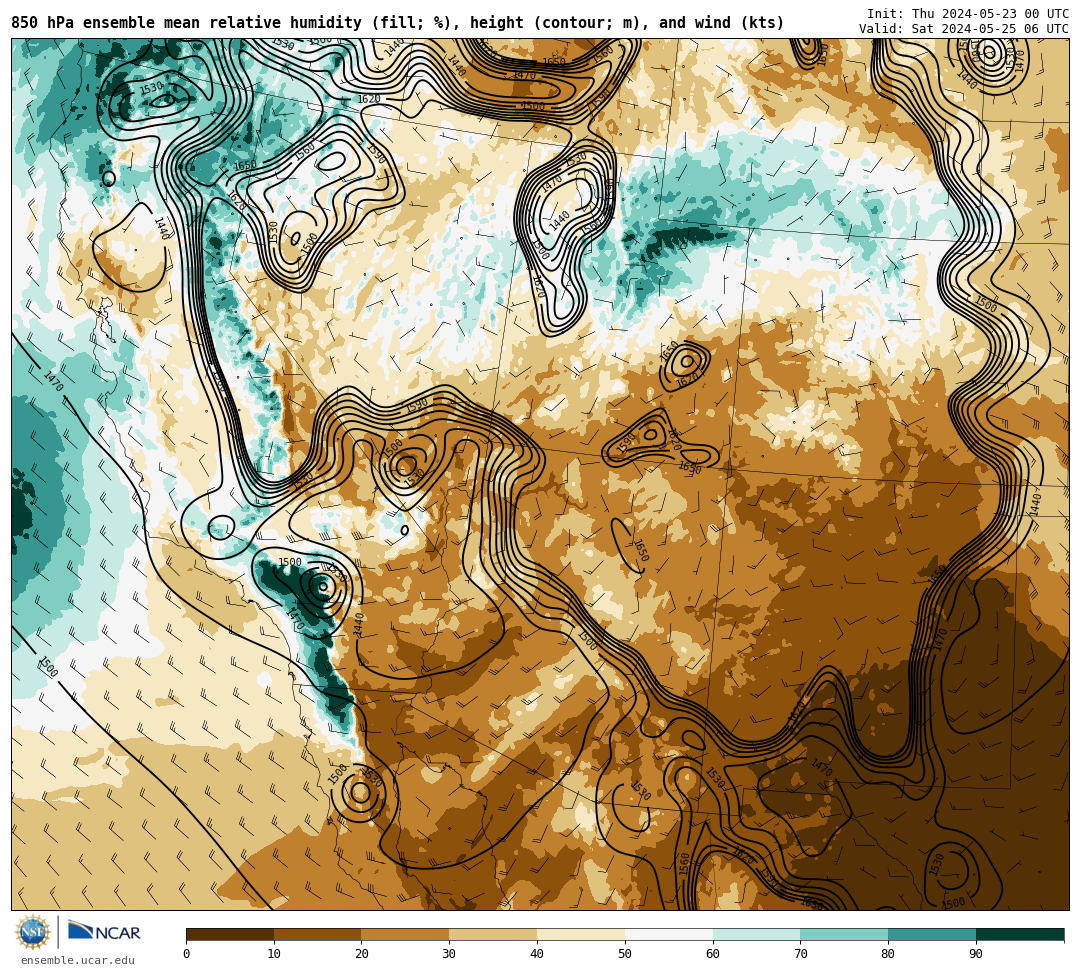Click the colorbar tick label '50'
This screenshot has height=973, width=1080.
tap(625, 954)
